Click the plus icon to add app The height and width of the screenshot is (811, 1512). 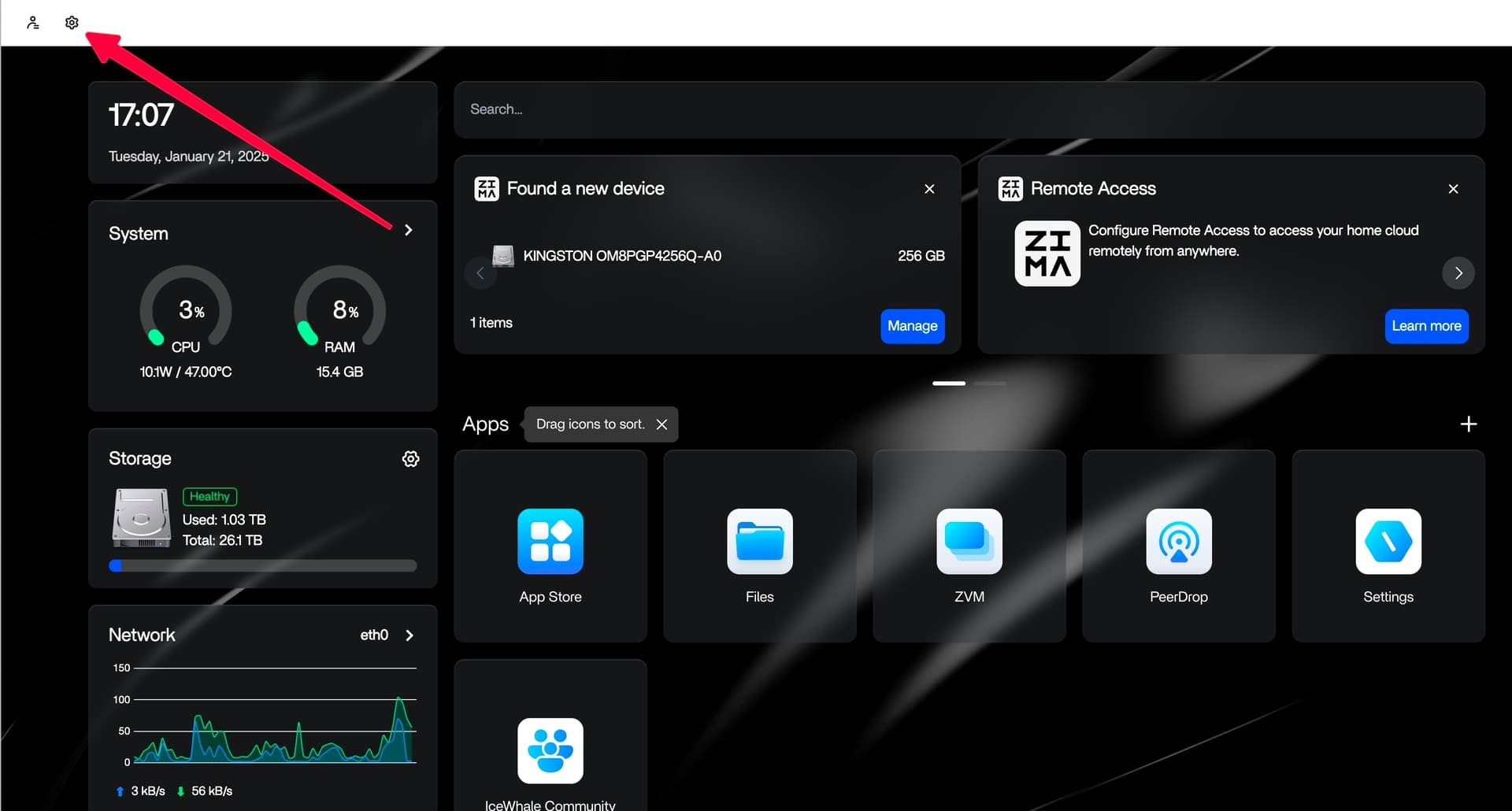coord(1468,424)
